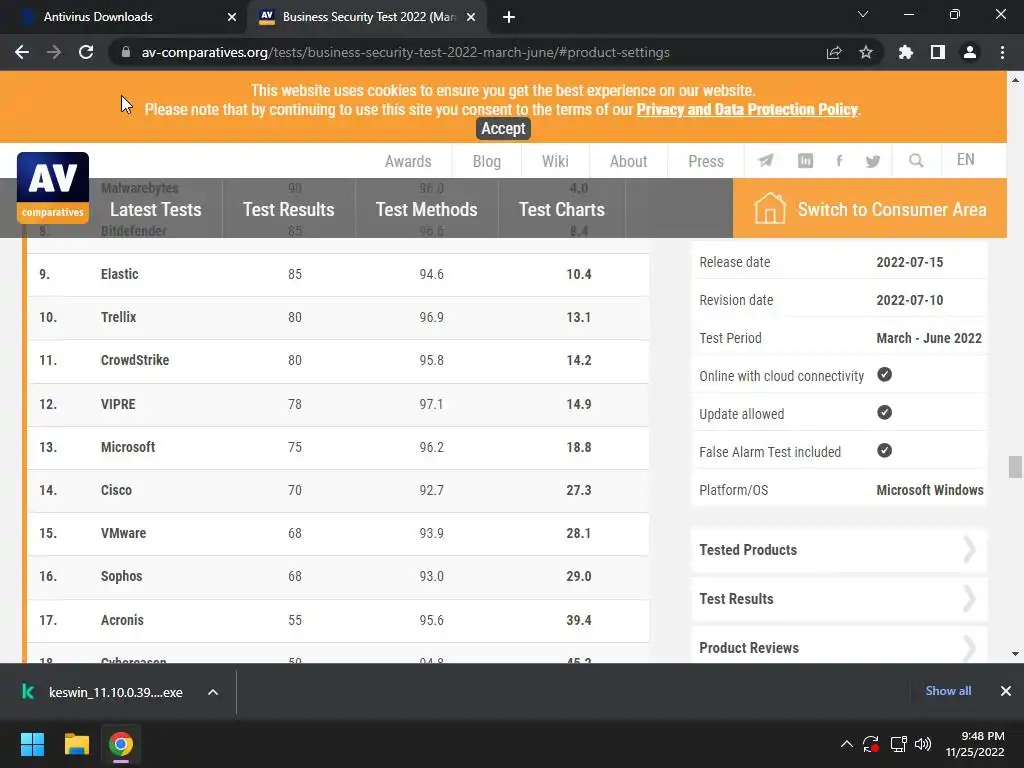Open the Telegram paper plane icon
1024x768 pixels.
(765, 161)
